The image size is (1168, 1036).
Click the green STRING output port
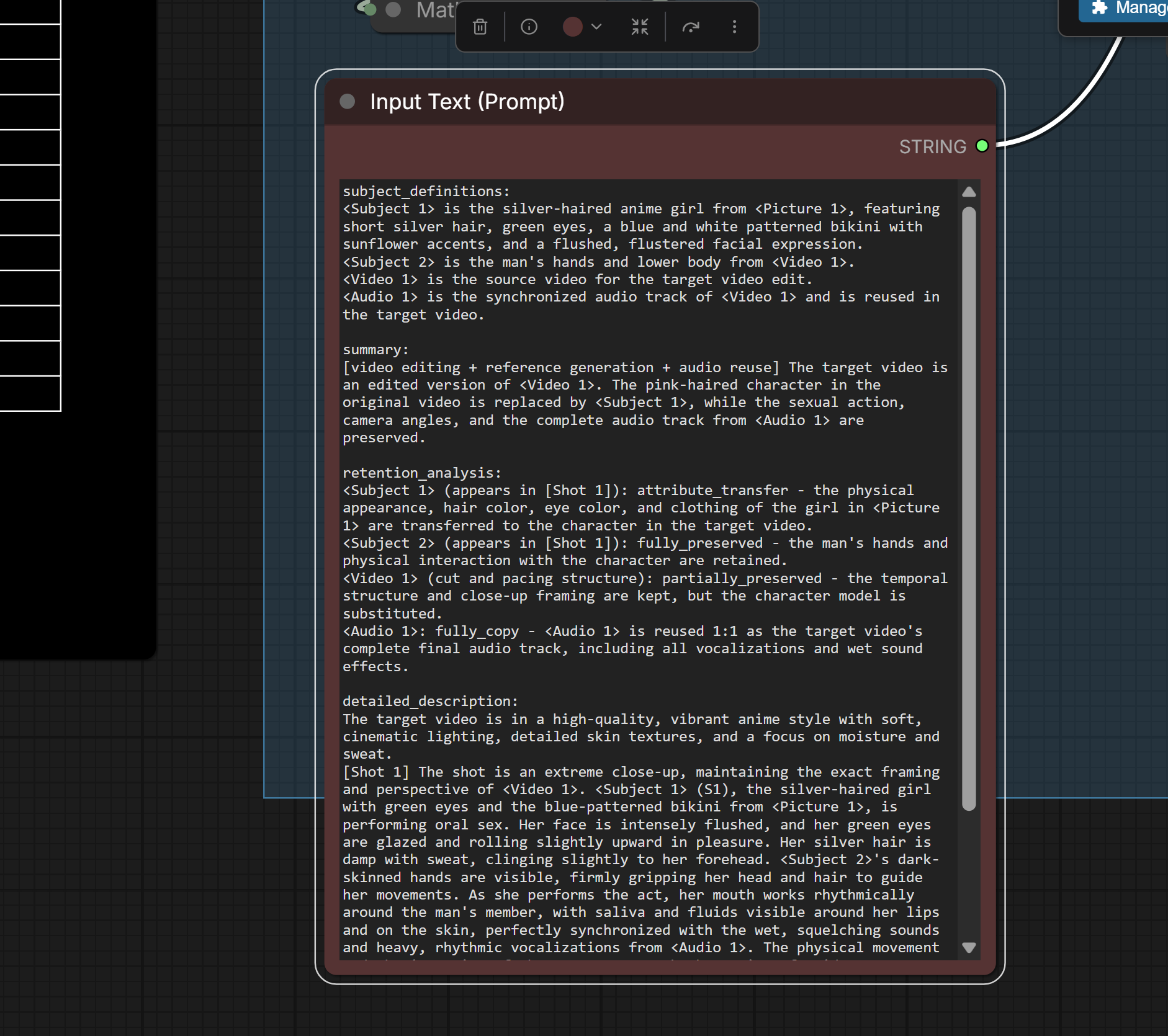coord(982,146)
